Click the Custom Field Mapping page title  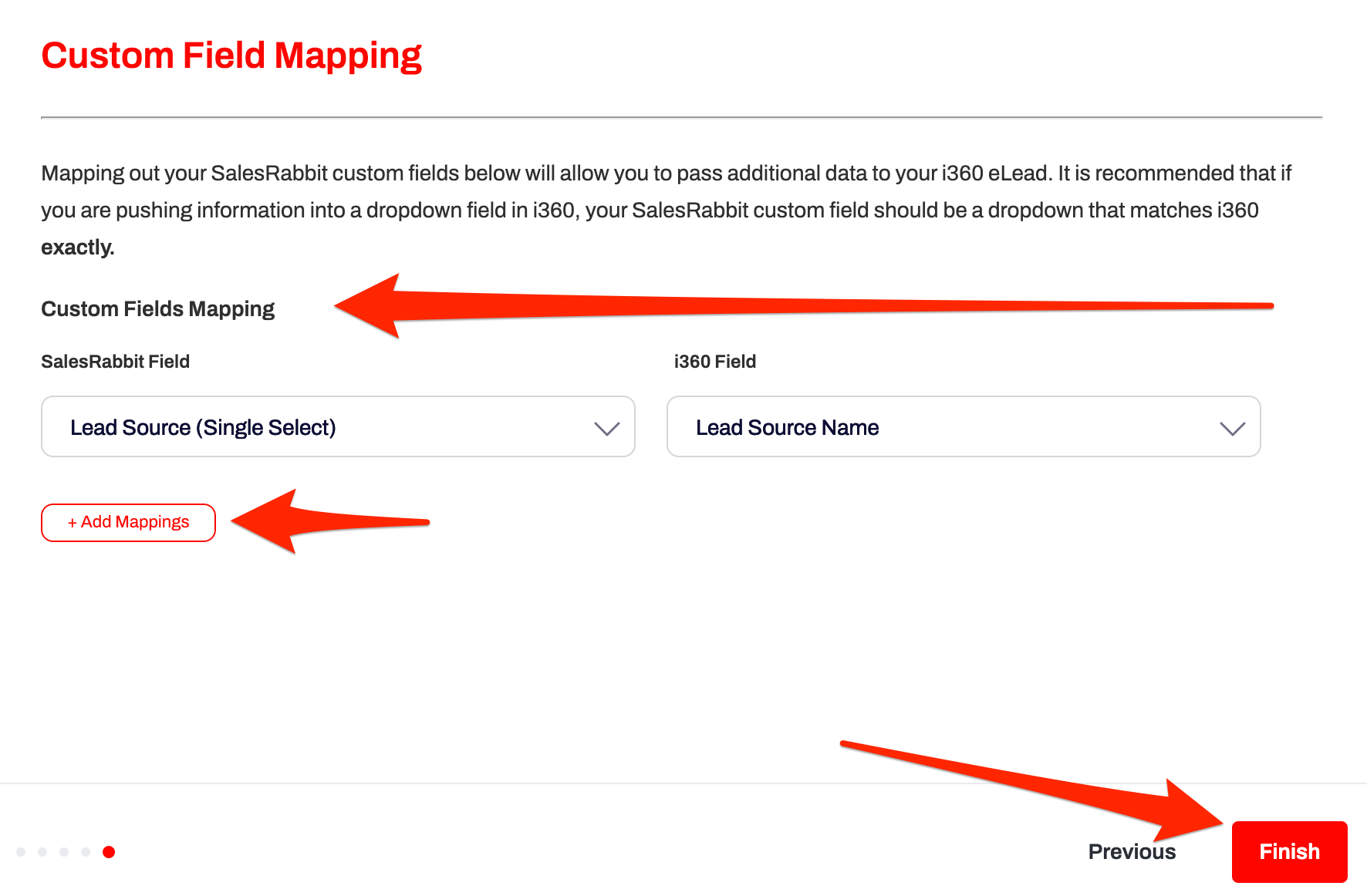pyautogui.click(x=231, y=56)
